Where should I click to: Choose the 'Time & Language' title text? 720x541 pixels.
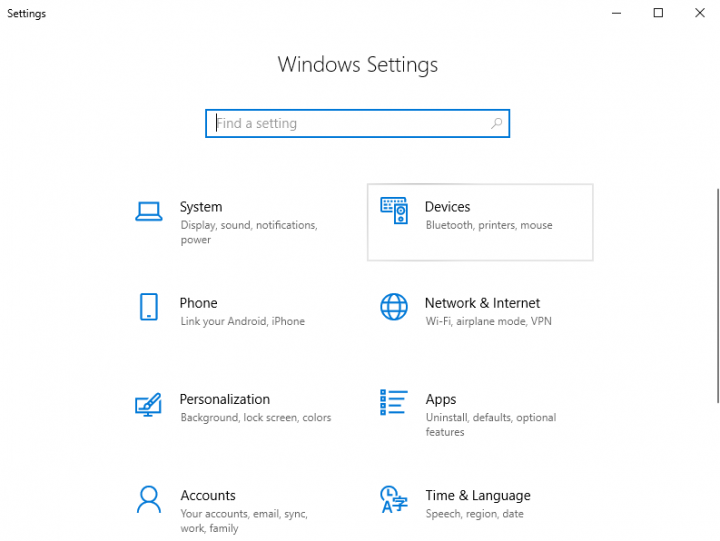pos(478,495)
